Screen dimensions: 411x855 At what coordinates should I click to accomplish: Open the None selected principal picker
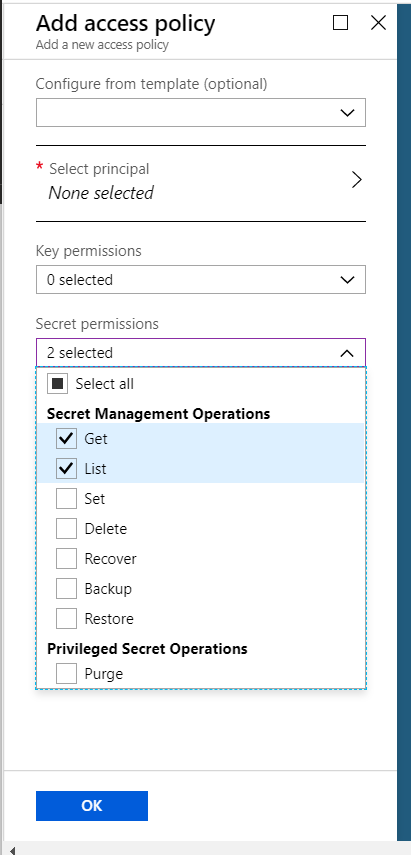pos(101,193)
